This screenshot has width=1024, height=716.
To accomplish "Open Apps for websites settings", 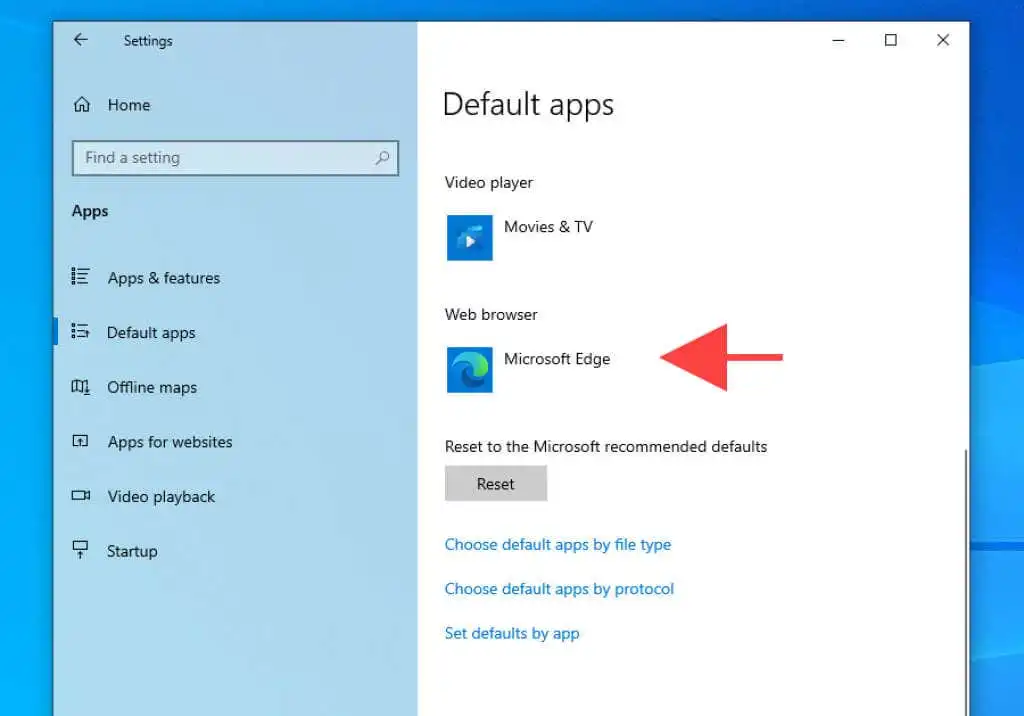I will coord(170,442).
